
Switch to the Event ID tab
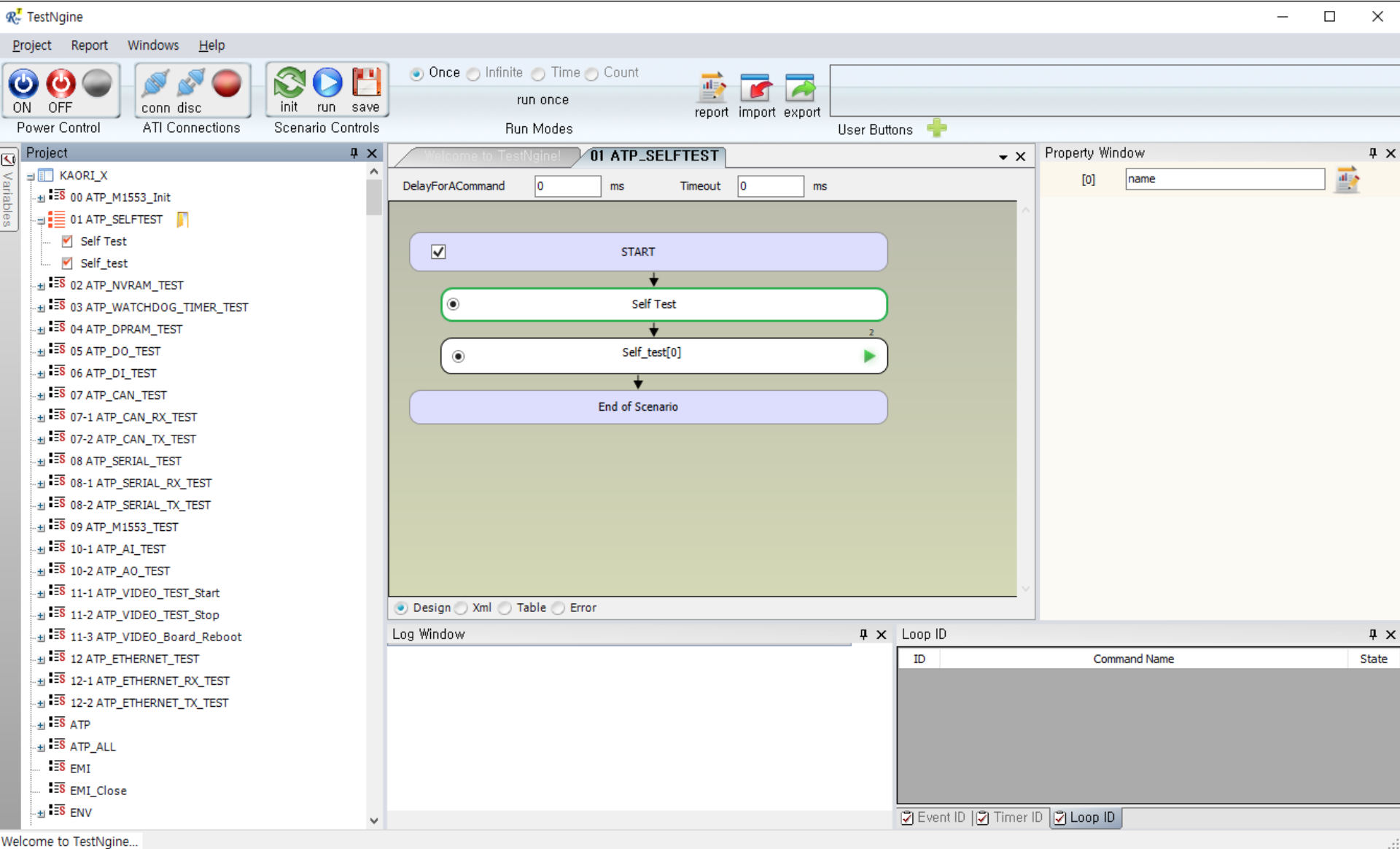(933, 818)
